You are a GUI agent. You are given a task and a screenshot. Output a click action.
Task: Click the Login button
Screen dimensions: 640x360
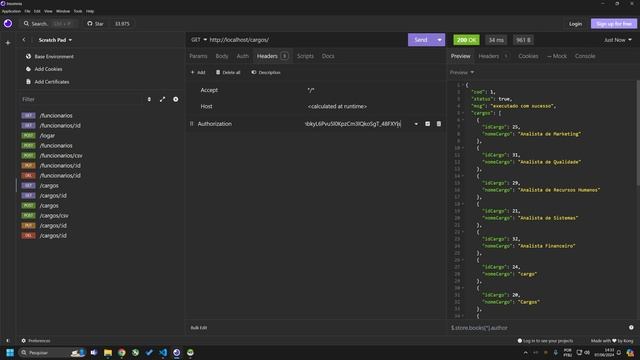coord(576,24)
